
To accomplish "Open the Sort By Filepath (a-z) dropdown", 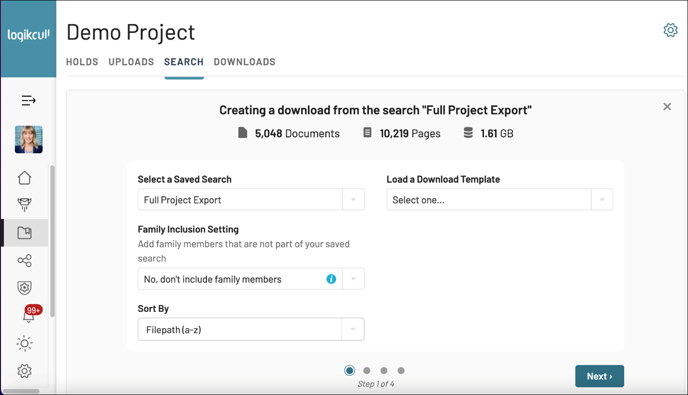I will (x=251, y=329).
